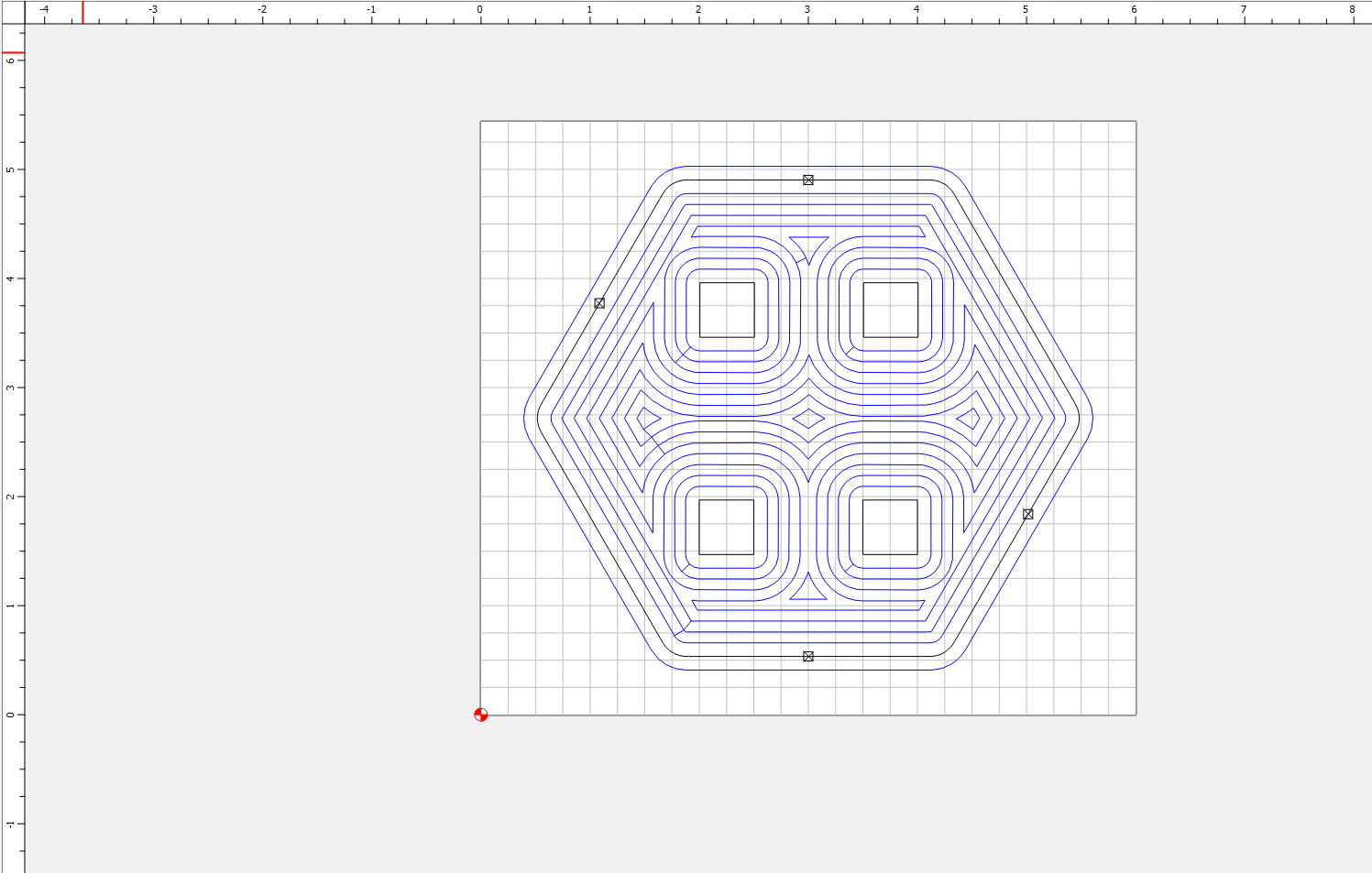Click the "3" label on the horizontal ruler
The height and width of the screenshot is (873, 1372).
(807, 9)
